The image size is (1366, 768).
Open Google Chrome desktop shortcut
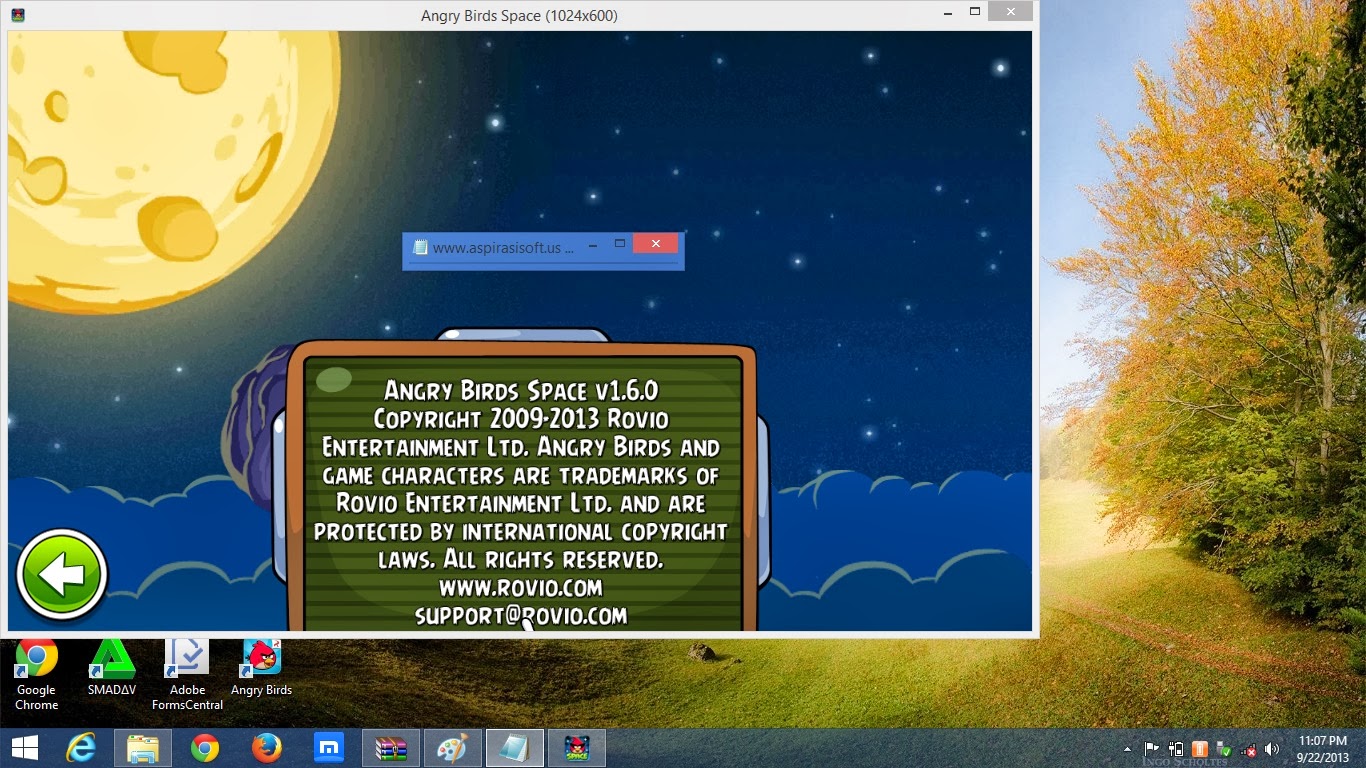36,675
